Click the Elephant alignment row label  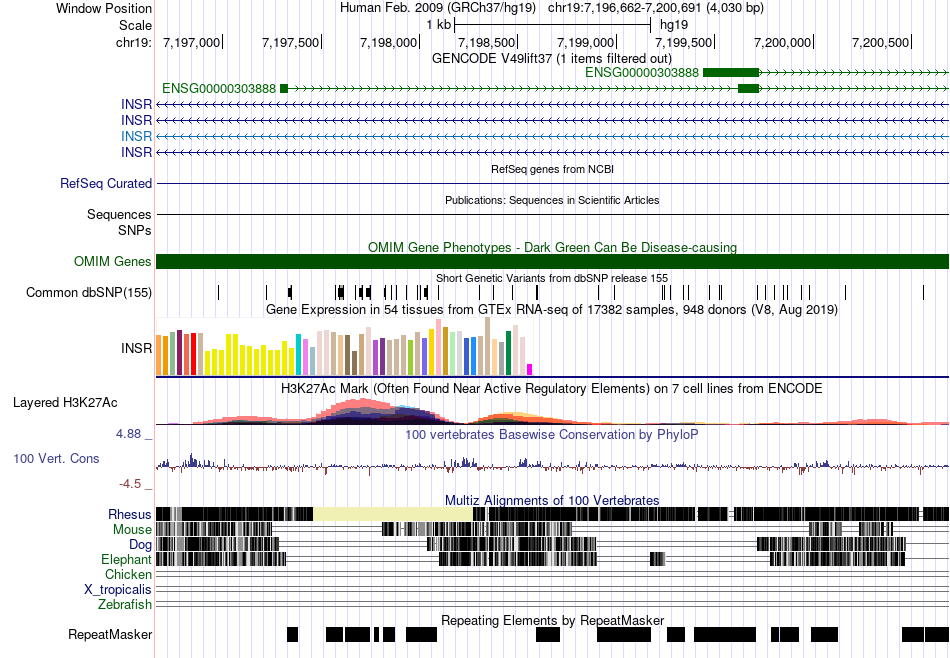[127, 559]
